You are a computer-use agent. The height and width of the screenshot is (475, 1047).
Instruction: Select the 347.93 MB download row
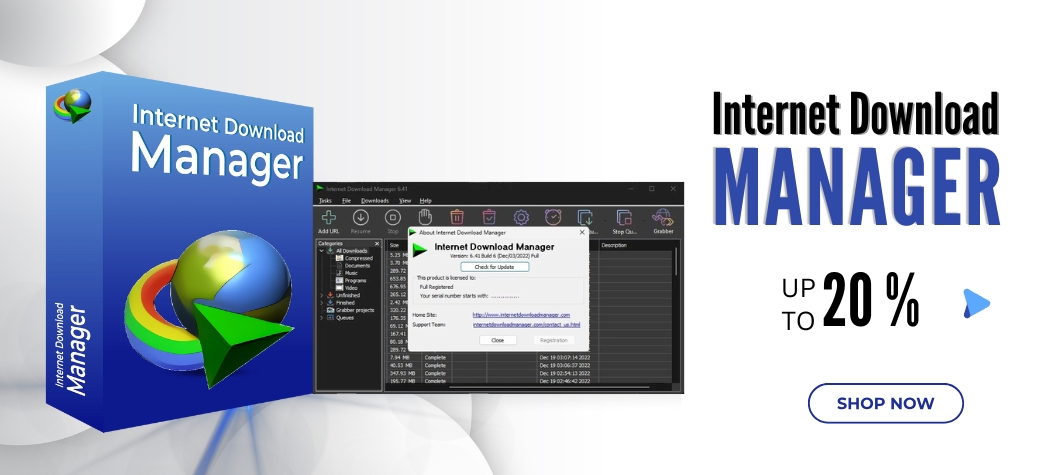pyautogui.click(x=529, y=373)
